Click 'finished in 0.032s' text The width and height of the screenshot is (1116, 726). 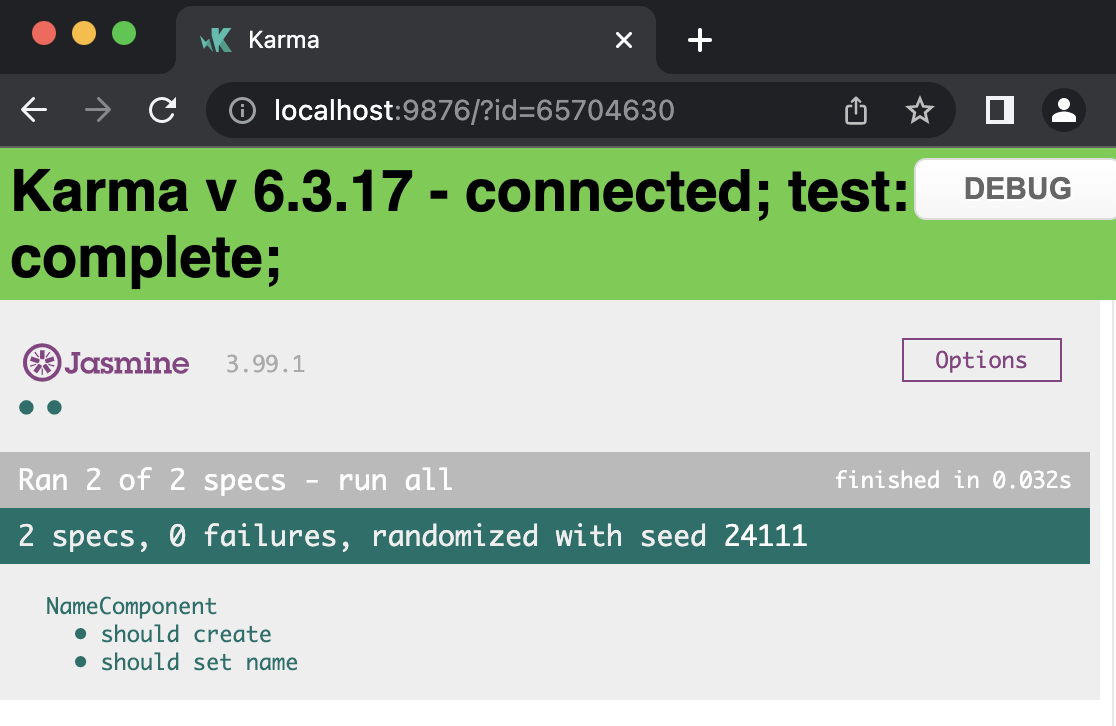pos(952,480)
